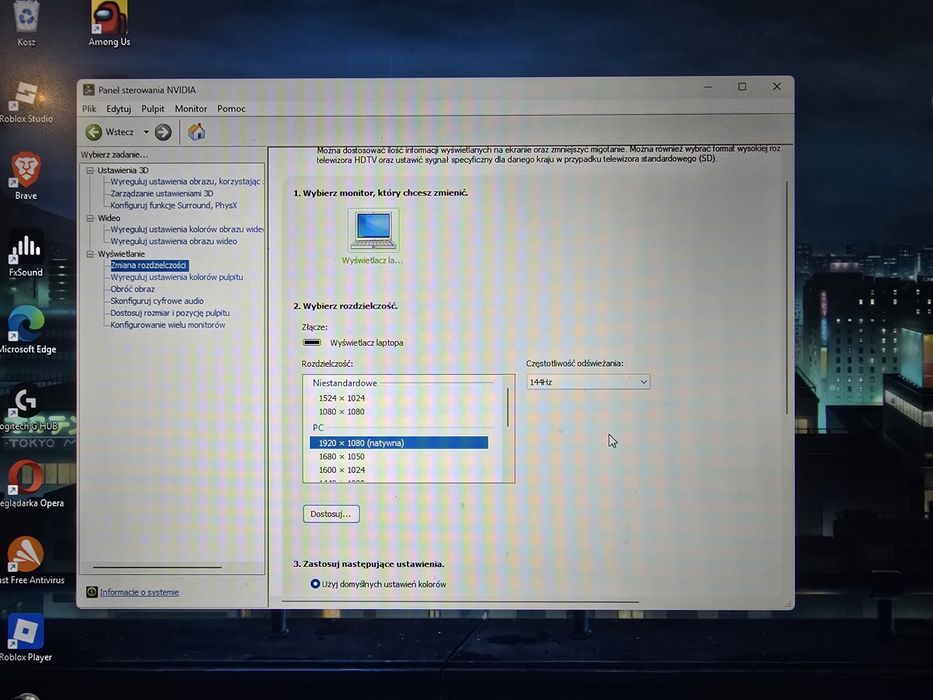Viewport: 933px width, 700px height.
Task: Select Skonfiguruj cyfrowe audio
Action: click(157, 301)
